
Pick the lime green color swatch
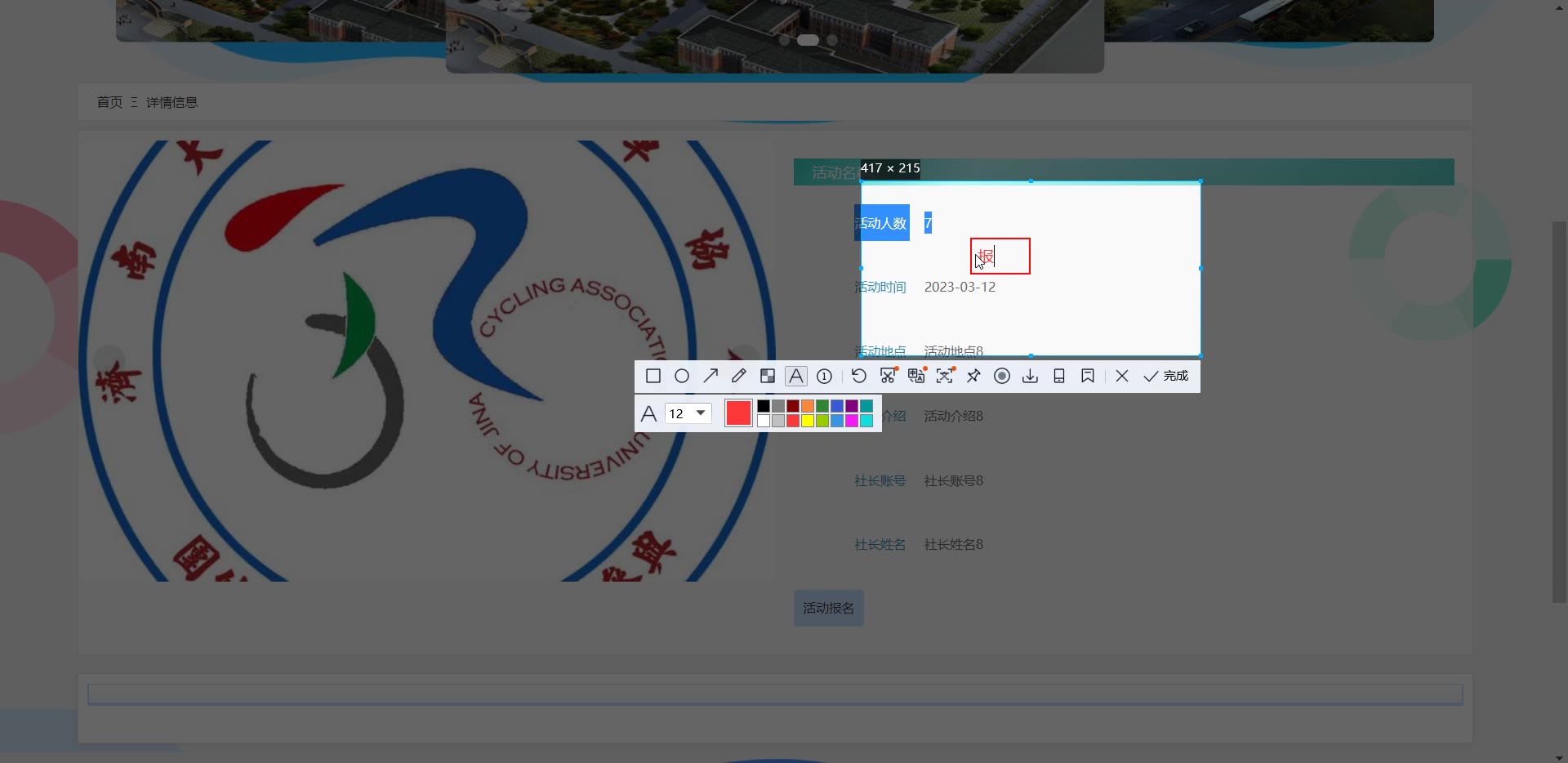[x=822, y=421]
